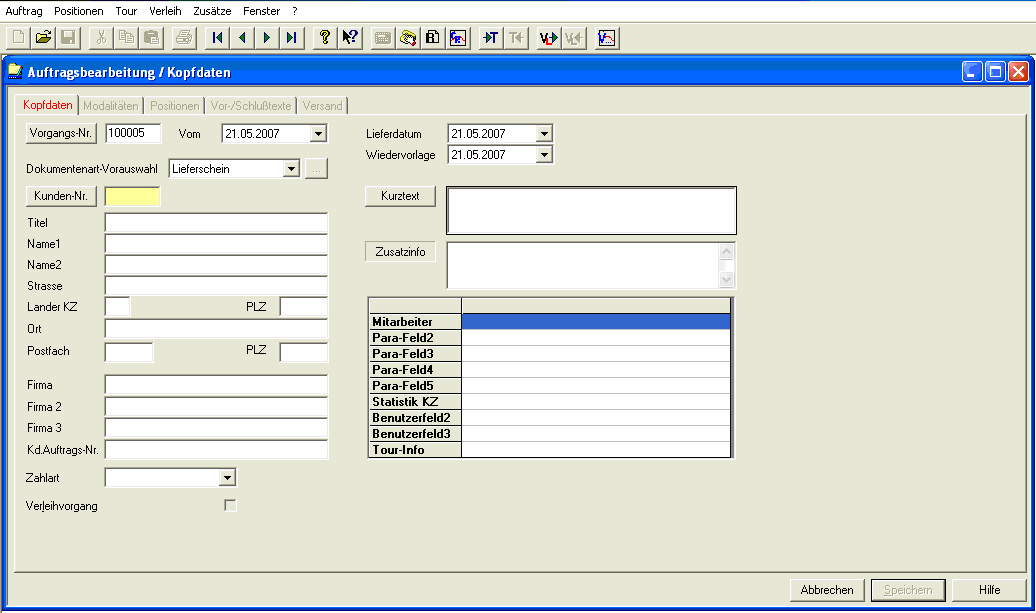Click the open folder toolbar icon

click(43, 38)
